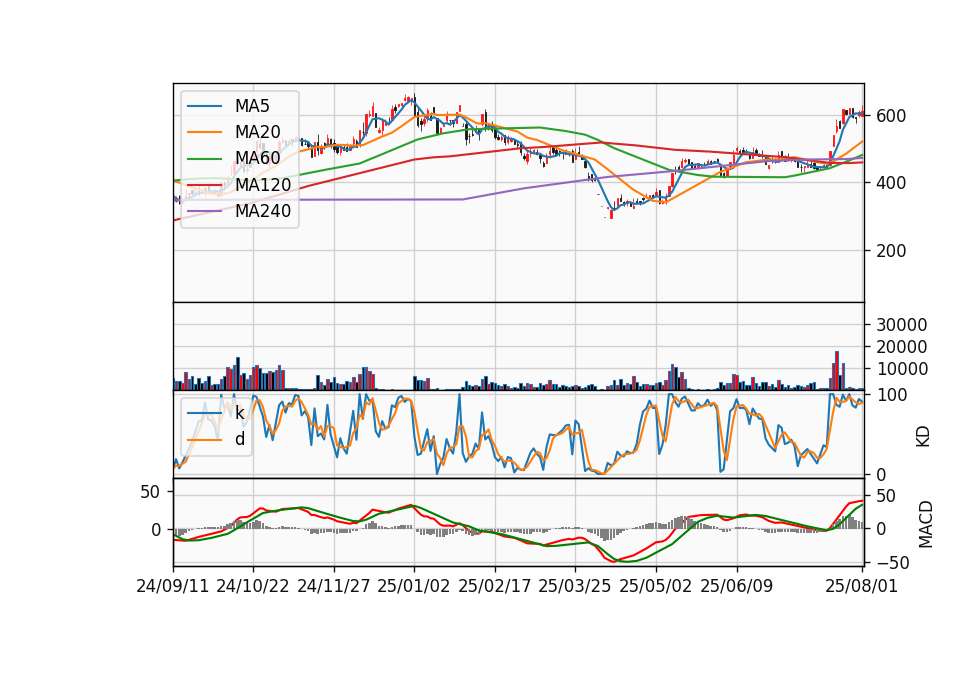Click the 50 label on MACD right axis
Screen dimensions: 960x690
click(x=886, y=496)
